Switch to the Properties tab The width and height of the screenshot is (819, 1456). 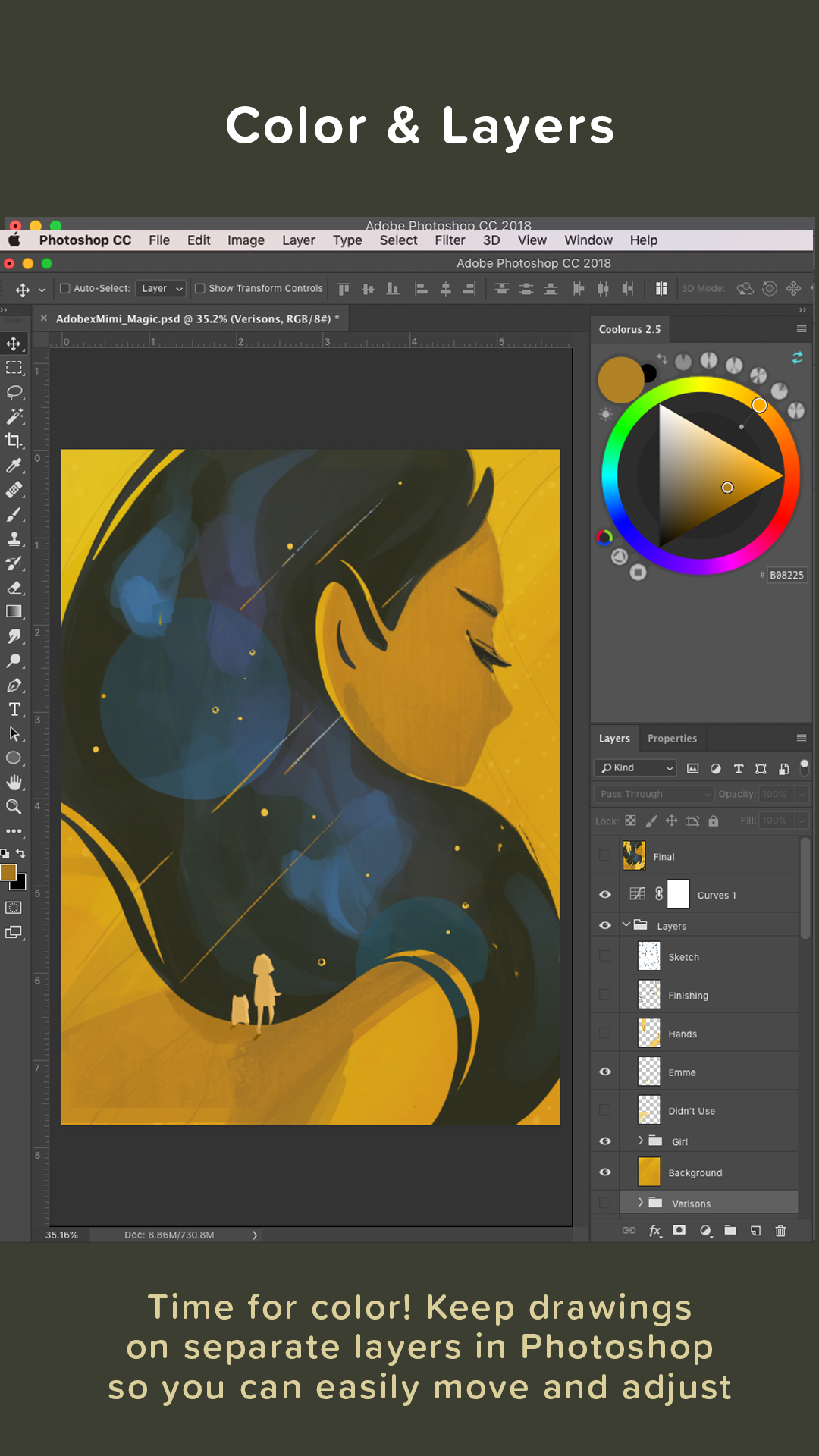coord(672,738)
